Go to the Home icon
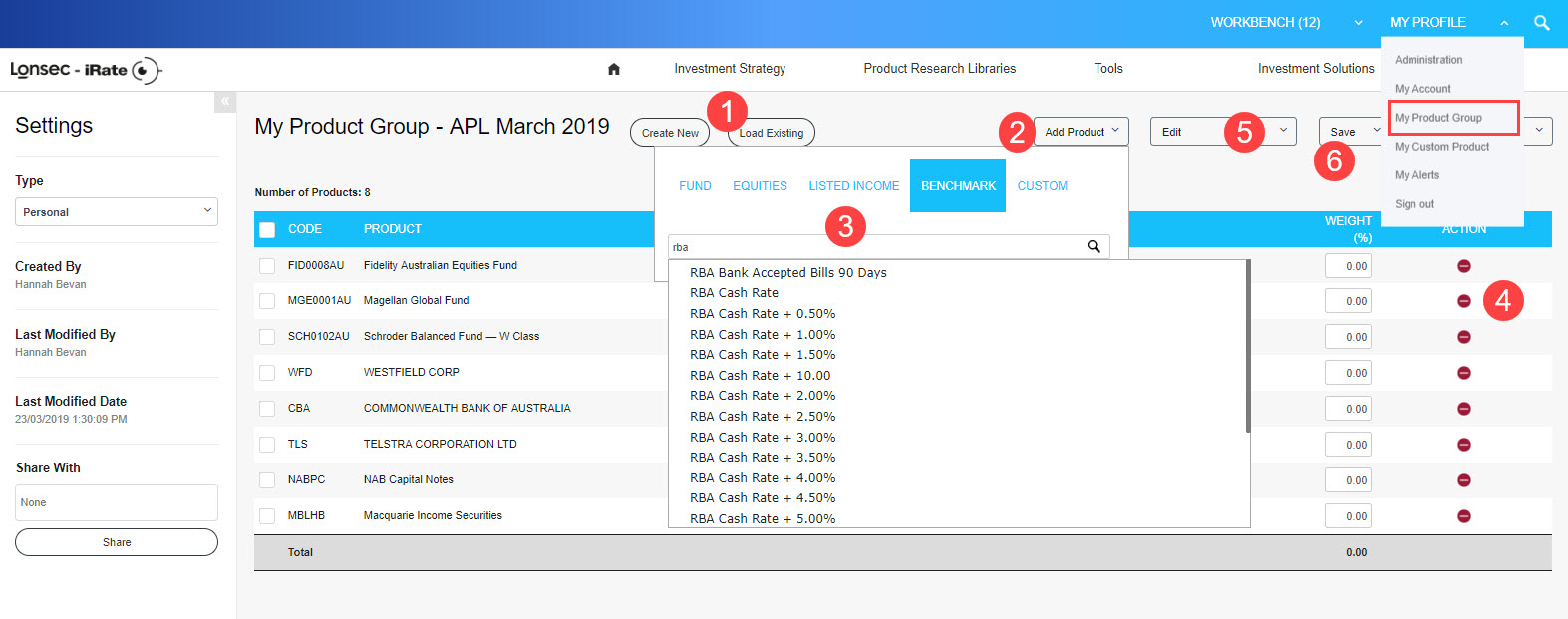This screenshot has width=1568, height=619. click(614, 69)
